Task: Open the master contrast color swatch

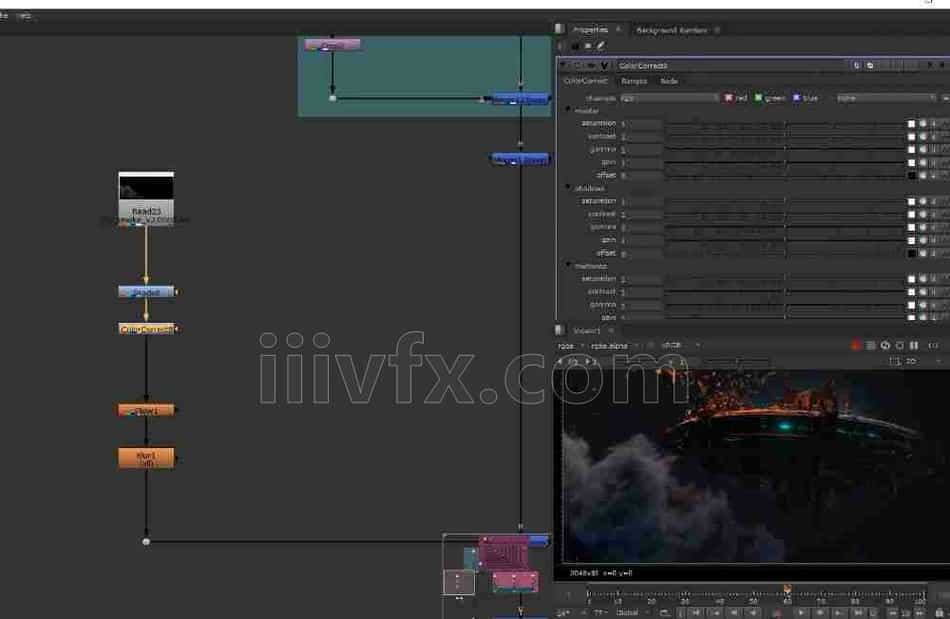Action: [911, 137]
